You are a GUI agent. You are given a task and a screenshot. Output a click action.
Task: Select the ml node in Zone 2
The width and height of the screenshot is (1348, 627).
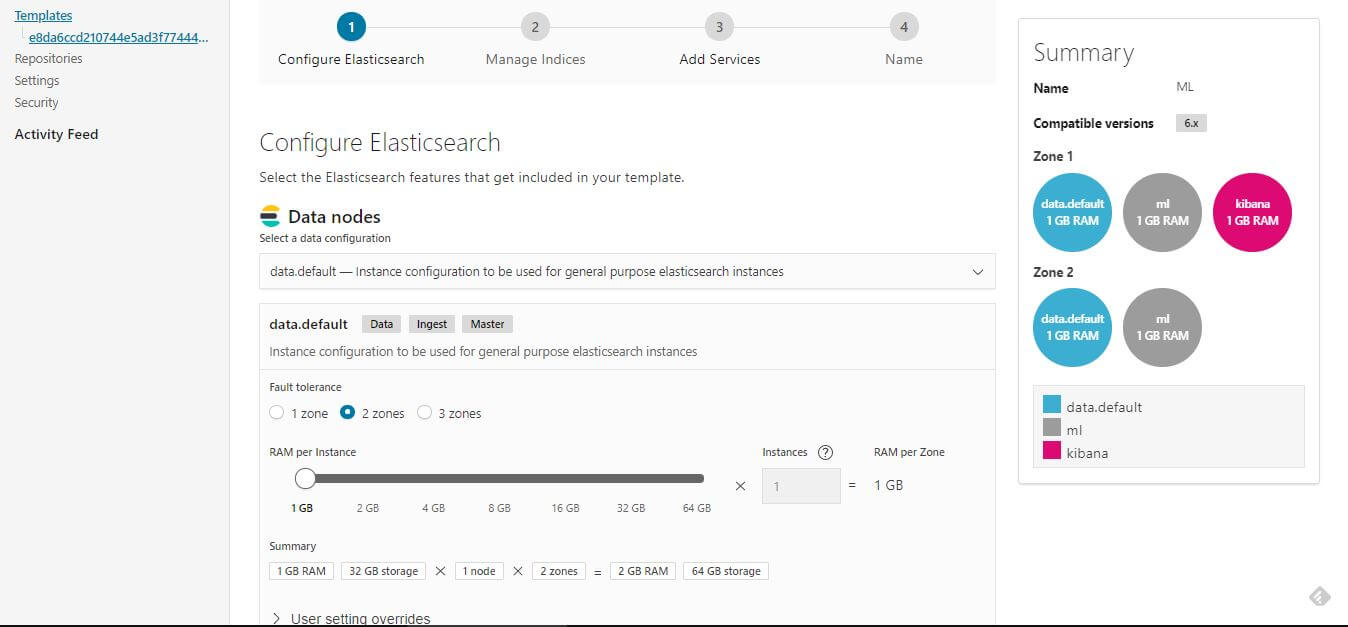[1162, 327]
